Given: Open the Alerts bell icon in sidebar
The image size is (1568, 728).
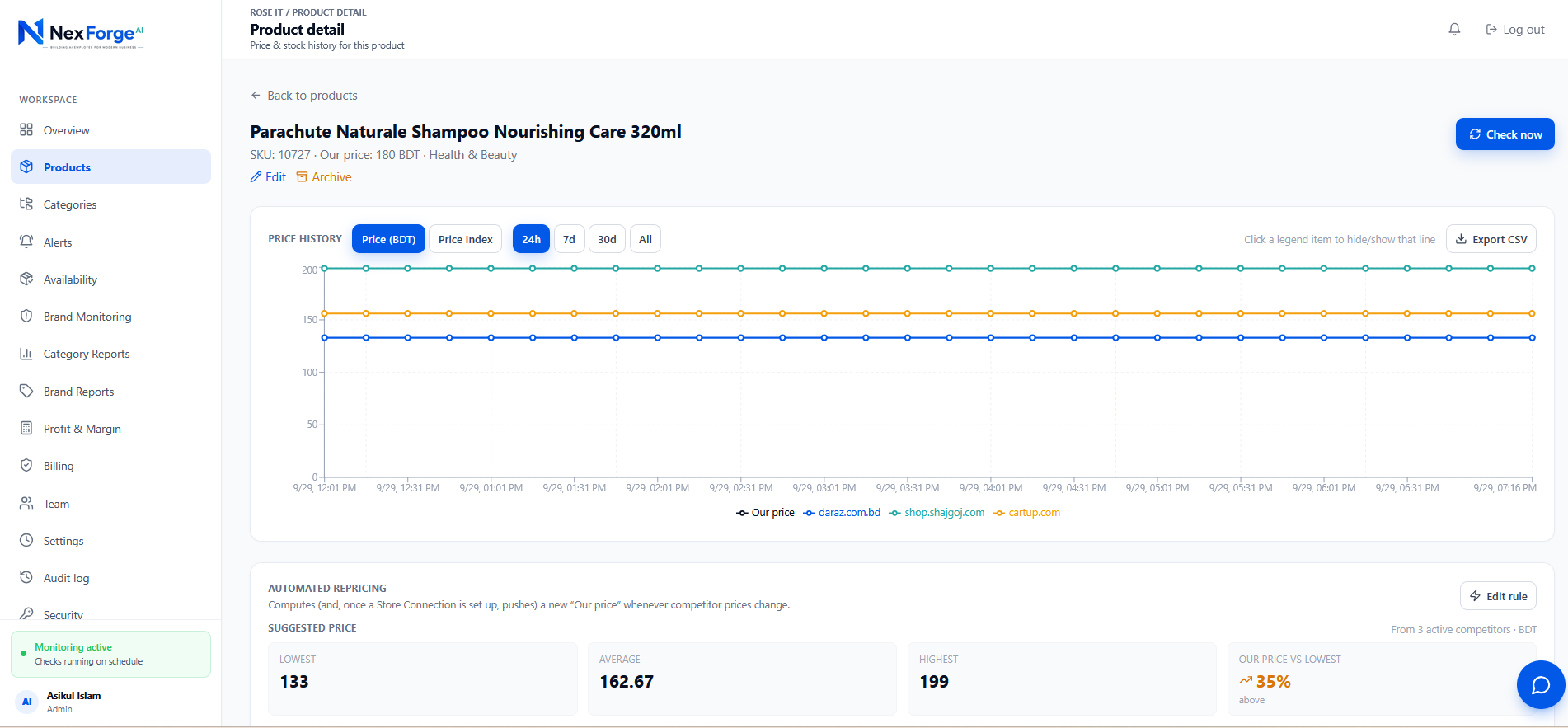Looking at the screenshot, I should click(x=26, y=242).
